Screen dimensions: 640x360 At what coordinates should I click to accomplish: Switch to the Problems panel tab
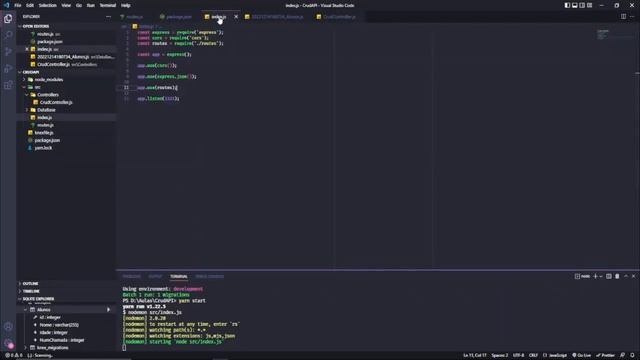pyautogui.click(x=131, y=276)
